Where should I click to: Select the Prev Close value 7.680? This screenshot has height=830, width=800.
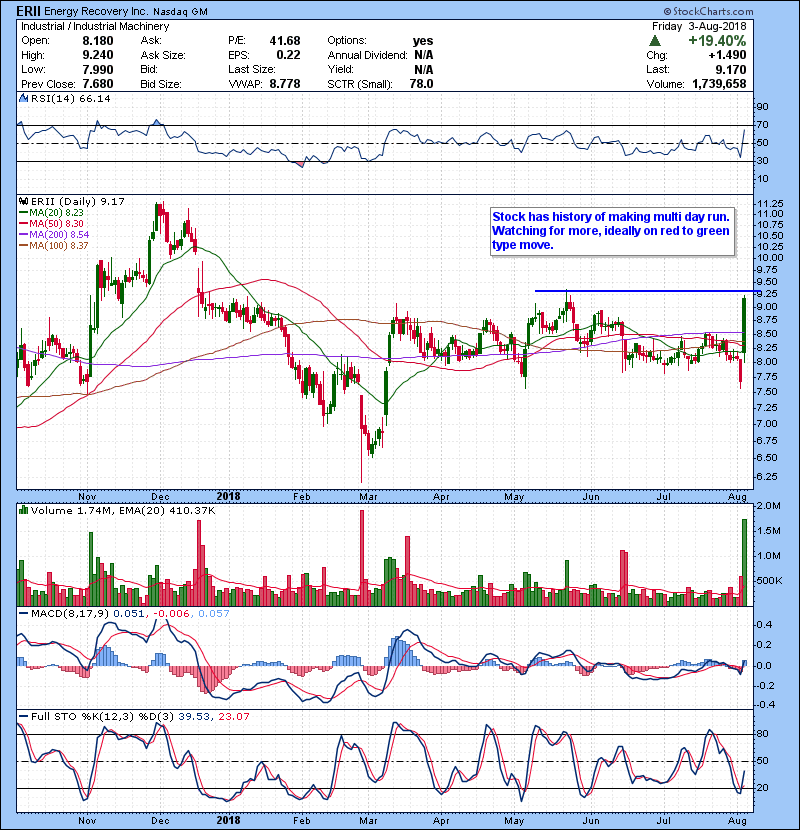pos(97,84)
